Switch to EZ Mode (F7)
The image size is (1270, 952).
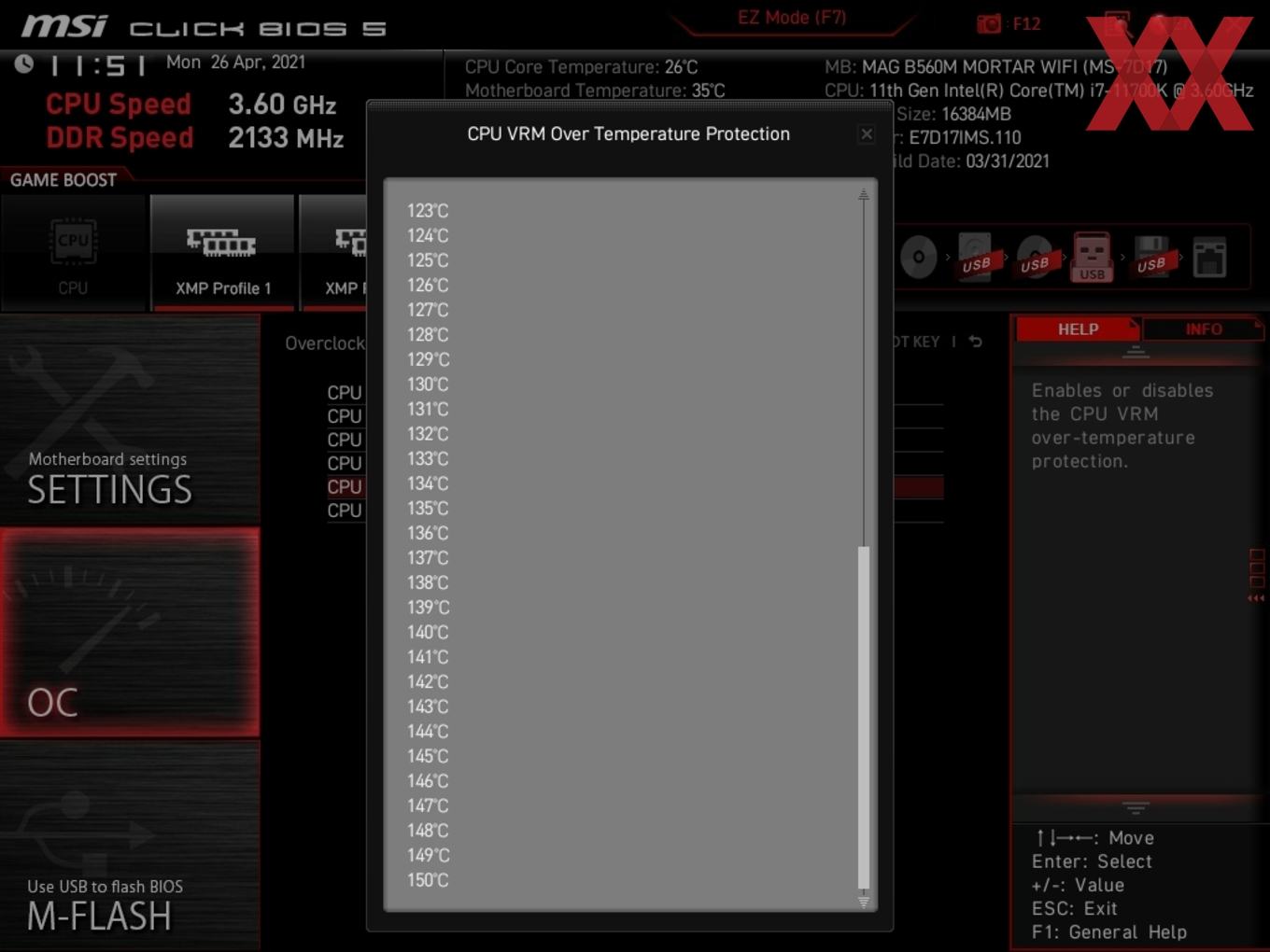click(792, 18)
